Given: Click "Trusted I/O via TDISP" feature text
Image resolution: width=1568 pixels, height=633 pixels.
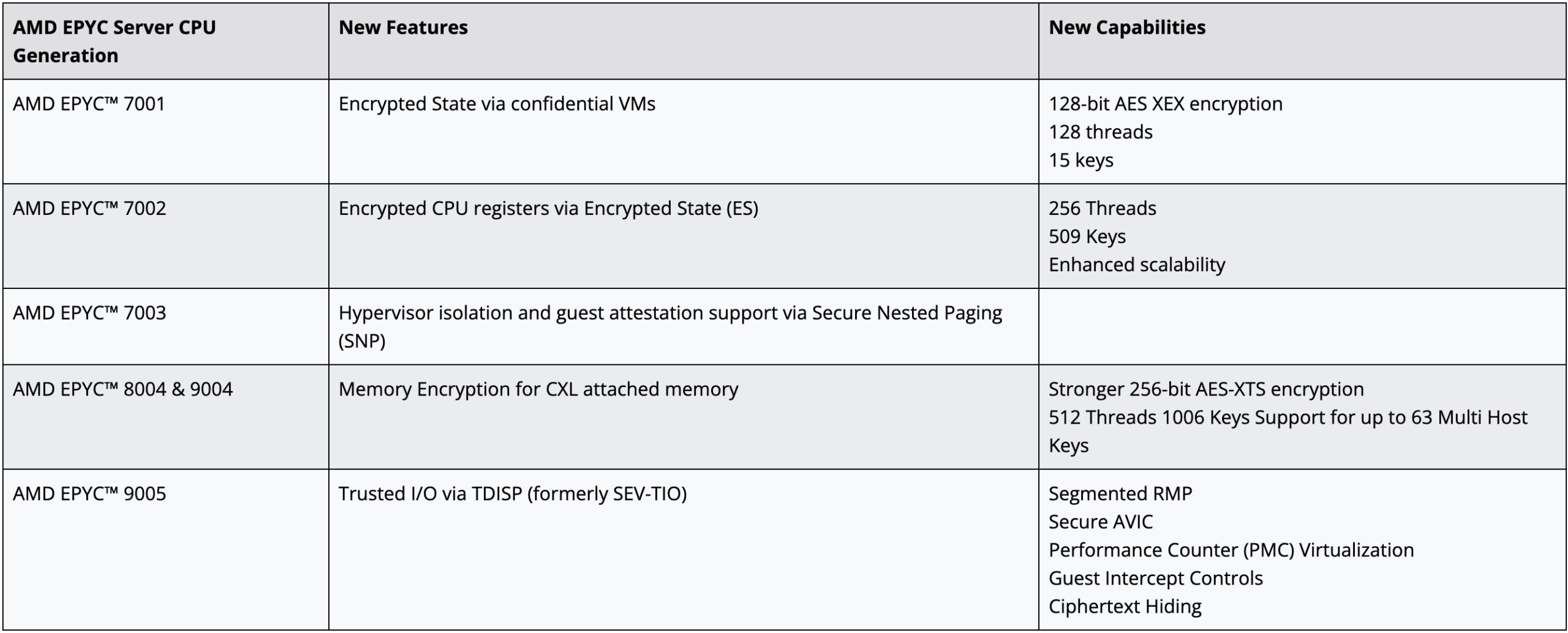Looking at the screenshot, I should click(513, 494).
